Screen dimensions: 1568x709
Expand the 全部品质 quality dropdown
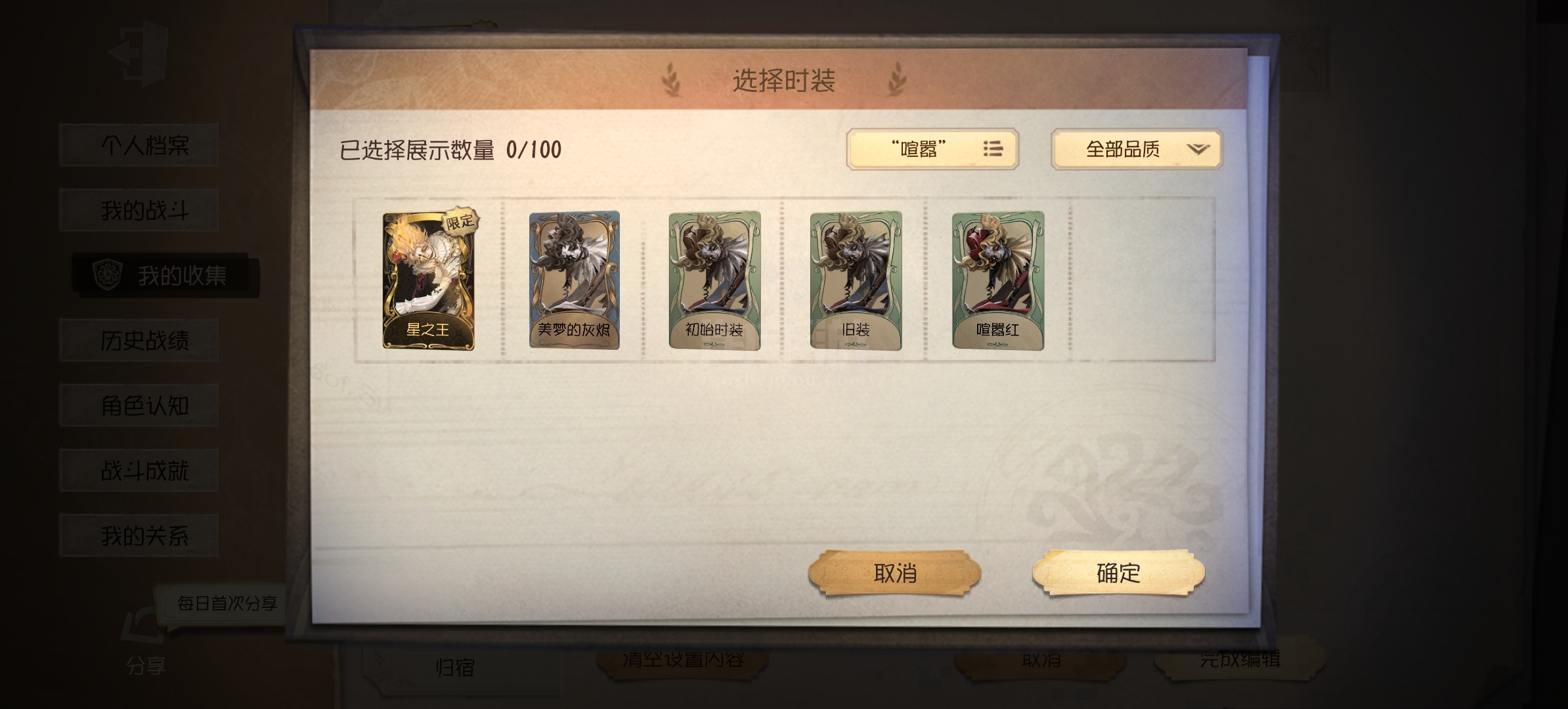[x=1137, y=149]
